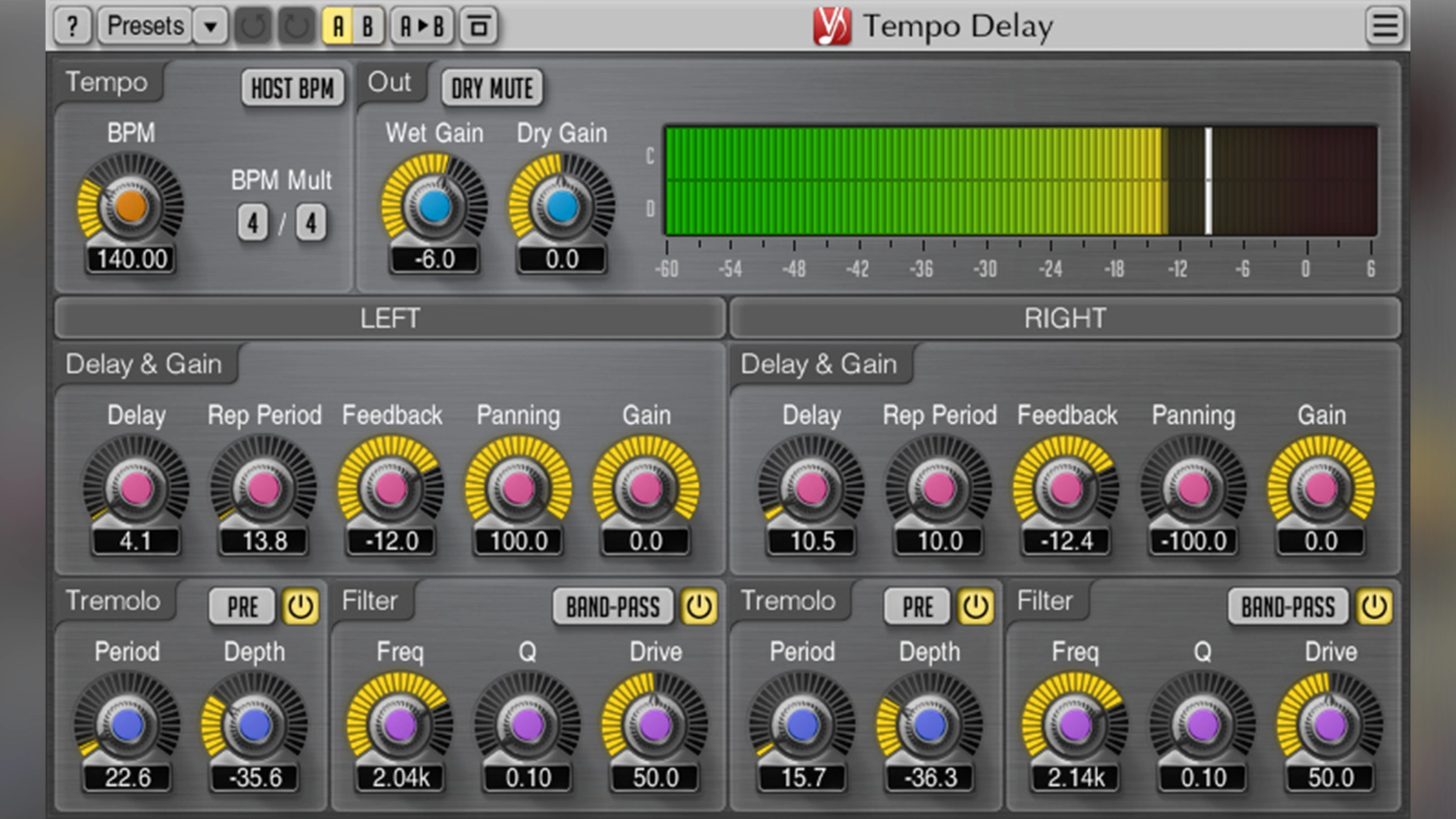Toggle the right Tremolo power button
Screen dimensions: 1456x819
tap(975, 607)
